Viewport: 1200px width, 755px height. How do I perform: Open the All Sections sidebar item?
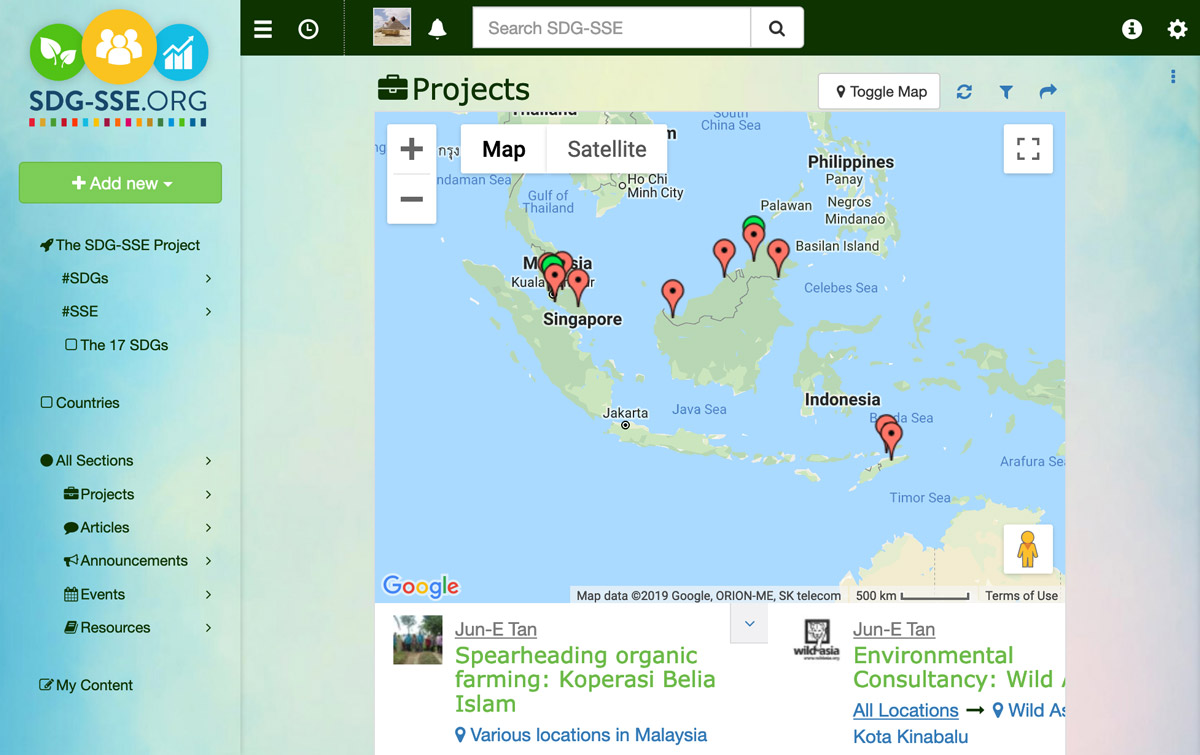tap(87, 461)
